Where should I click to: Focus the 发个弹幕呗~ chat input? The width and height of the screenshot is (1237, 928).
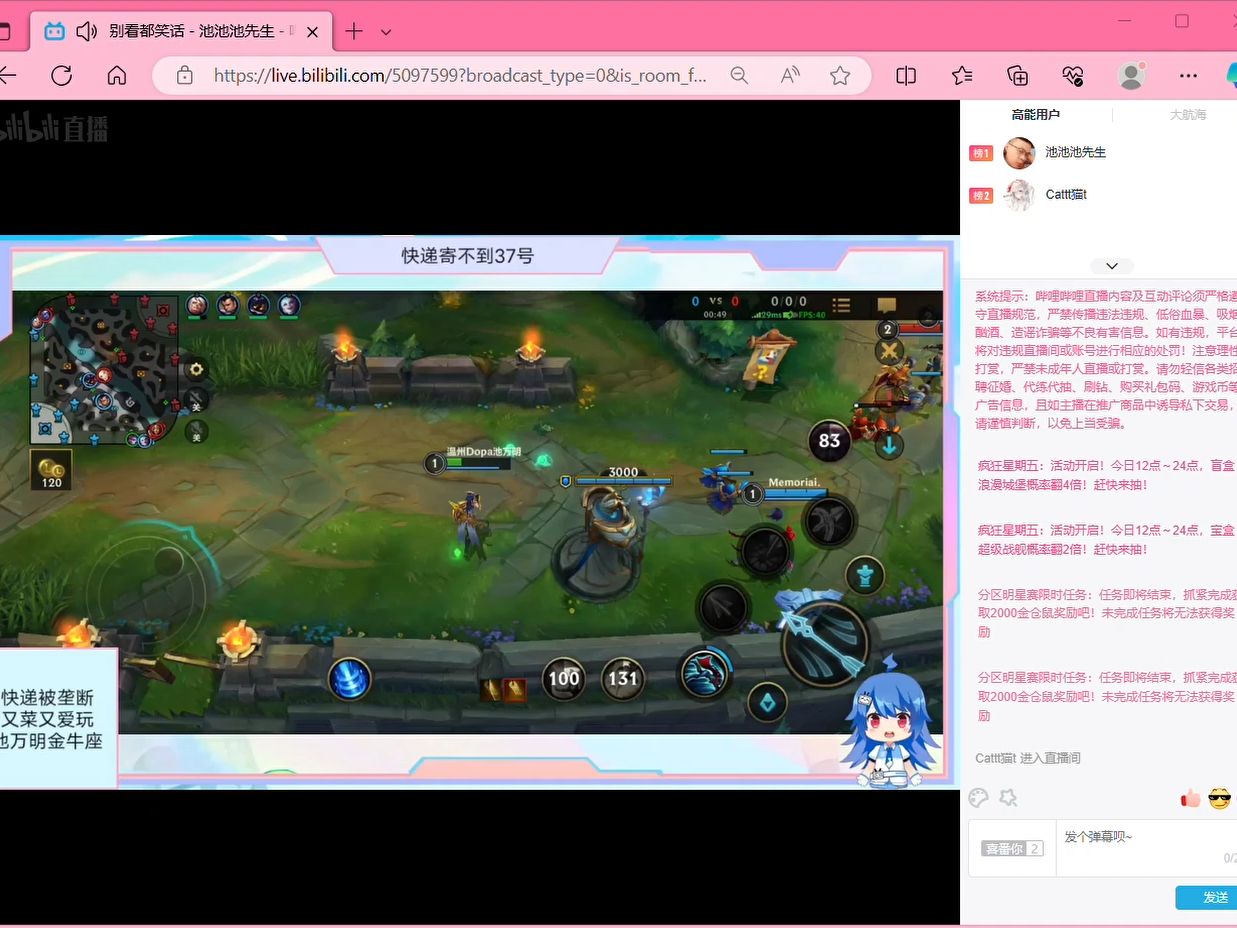1147,846
